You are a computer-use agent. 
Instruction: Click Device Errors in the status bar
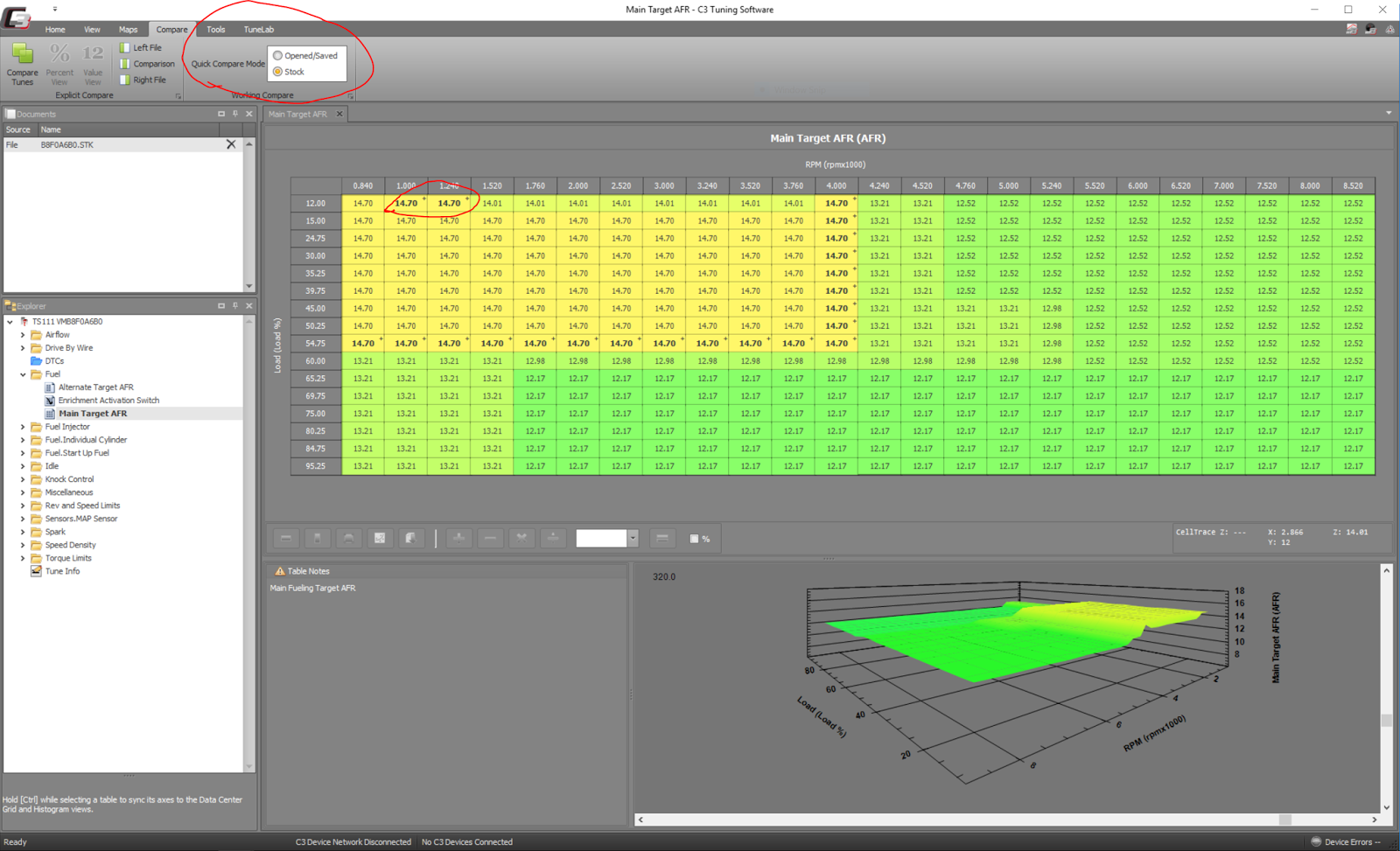click(1347, 841)
